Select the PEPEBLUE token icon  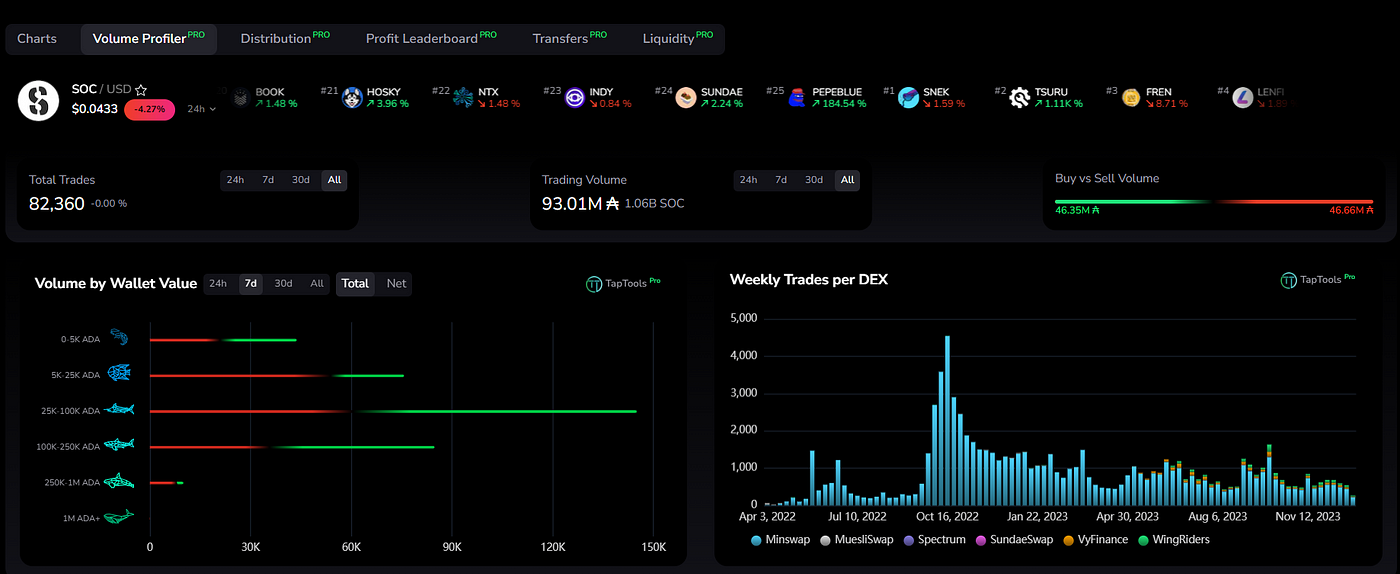797,97
